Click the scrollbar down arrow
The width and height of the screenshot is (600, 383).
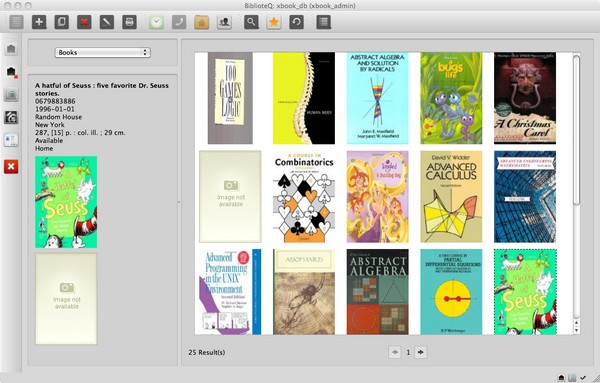click(576, 331)
